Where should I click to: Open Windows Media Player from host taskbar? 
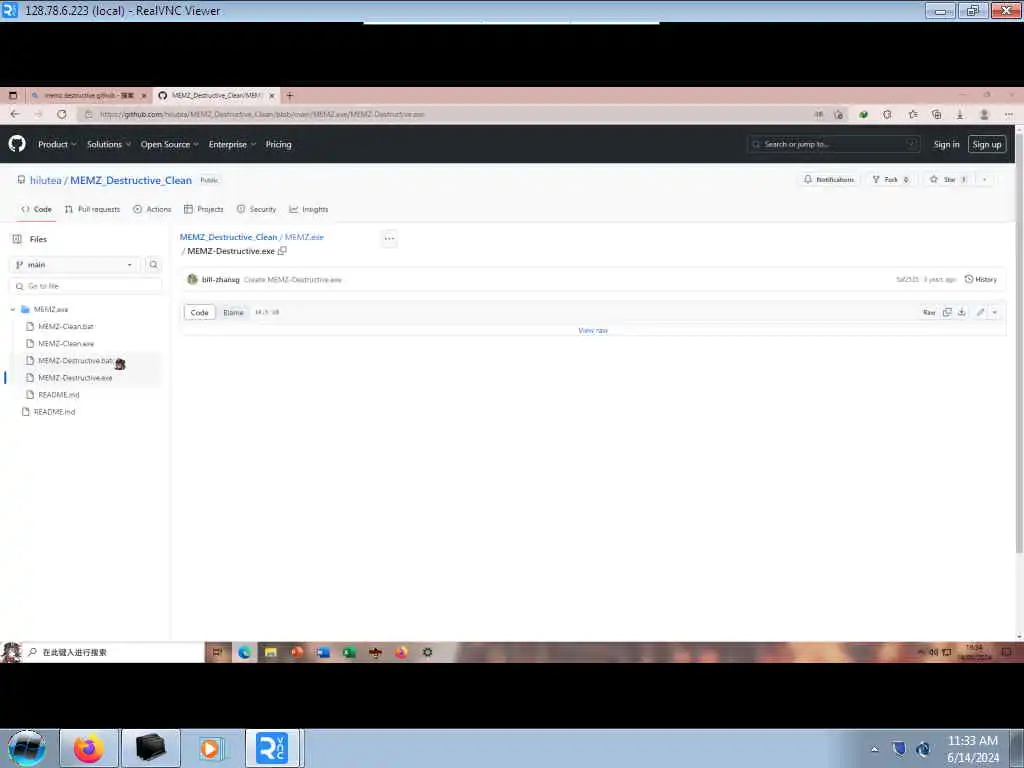pos(210,748)
